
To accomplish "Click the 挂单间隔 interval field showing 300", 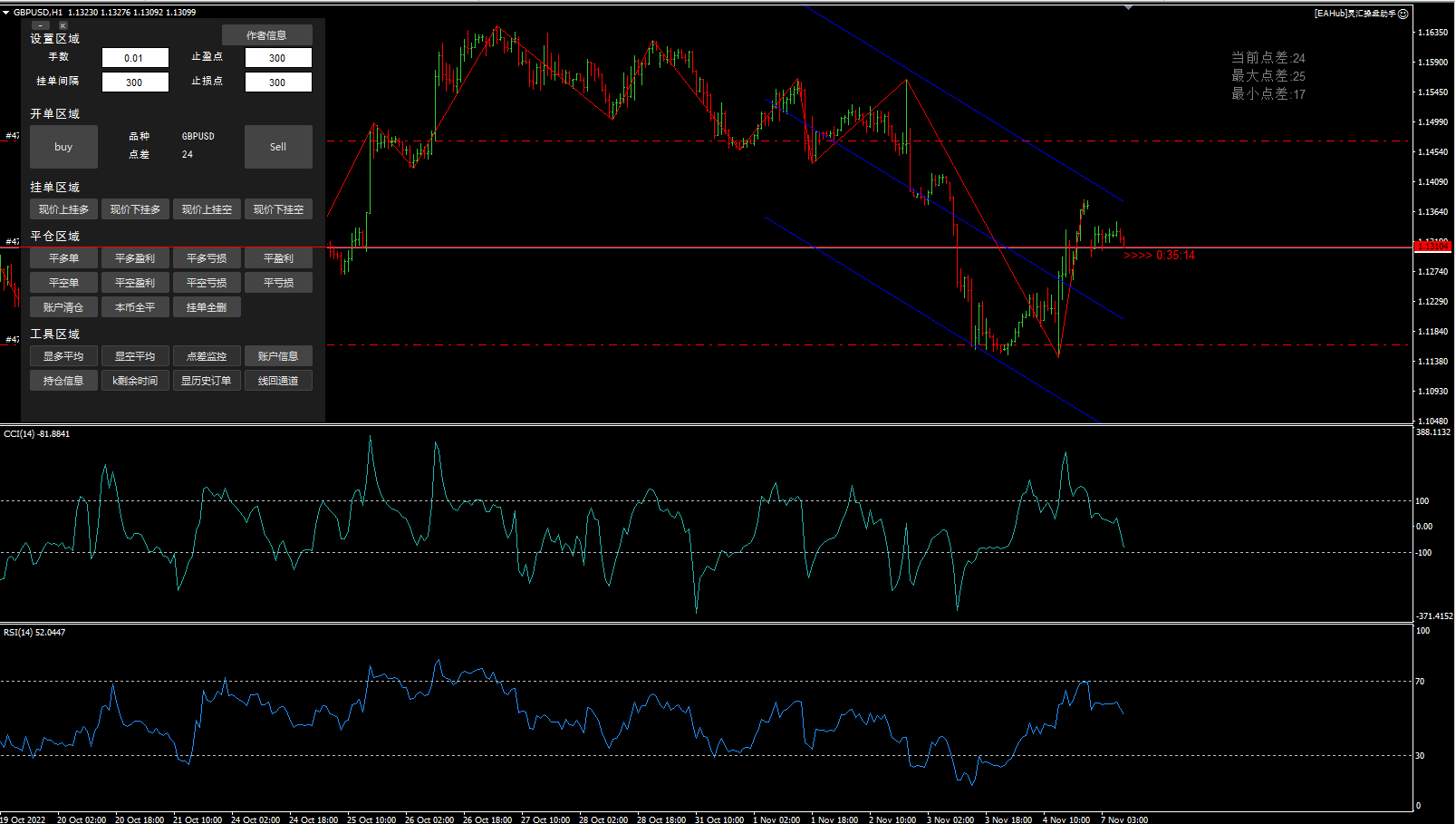I will click(134, 82).
